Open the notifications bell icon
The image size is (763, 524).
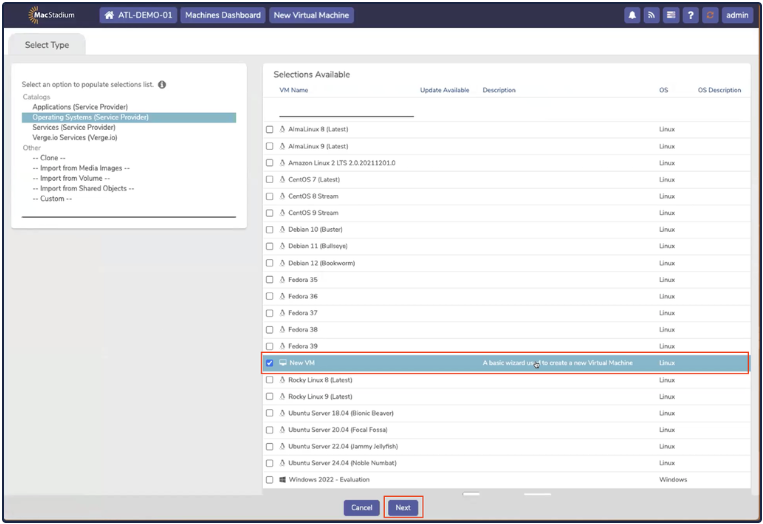point(633,15)
